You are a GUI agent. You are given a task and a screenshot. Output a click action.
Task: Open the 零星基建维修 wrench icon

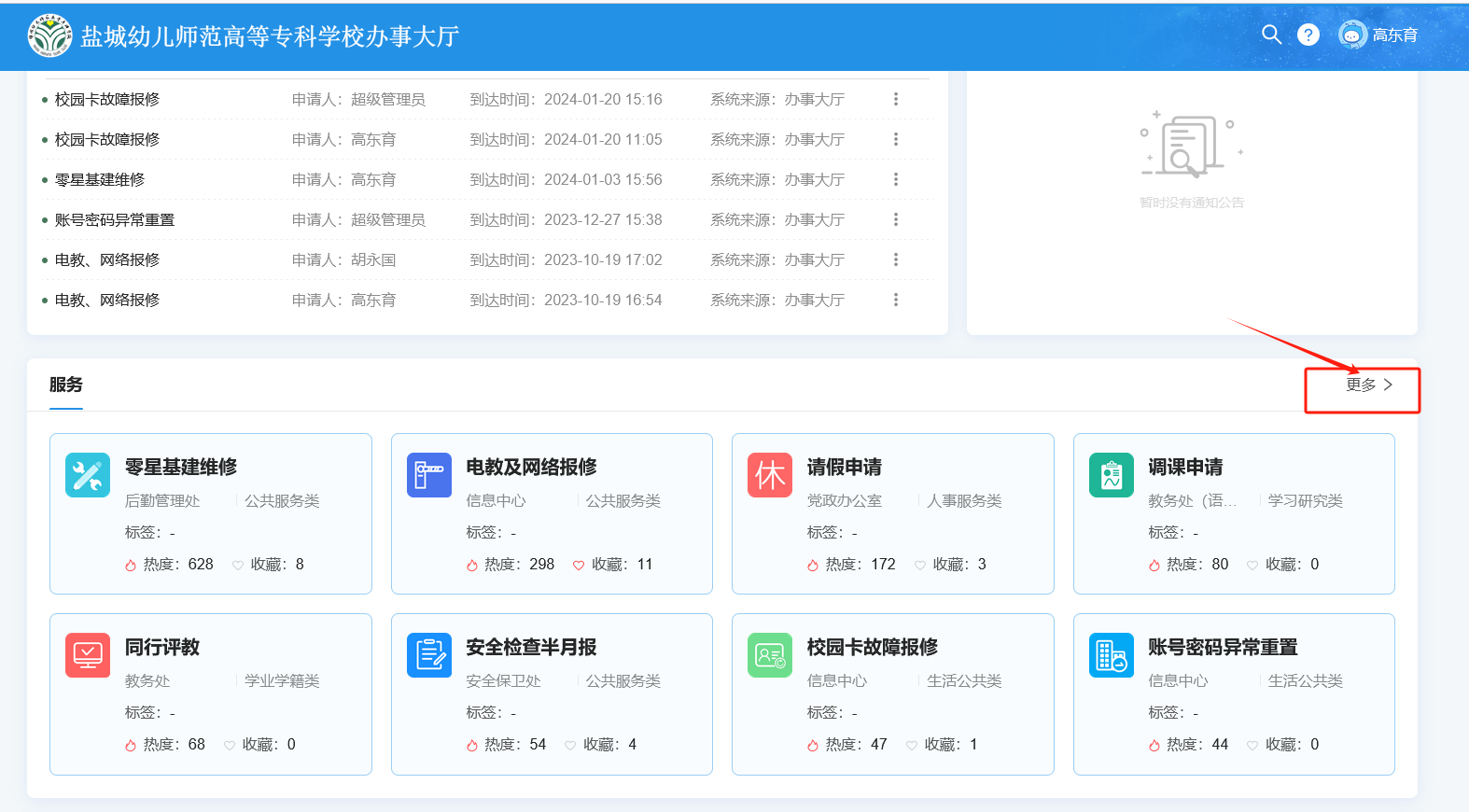coord(88,475)
